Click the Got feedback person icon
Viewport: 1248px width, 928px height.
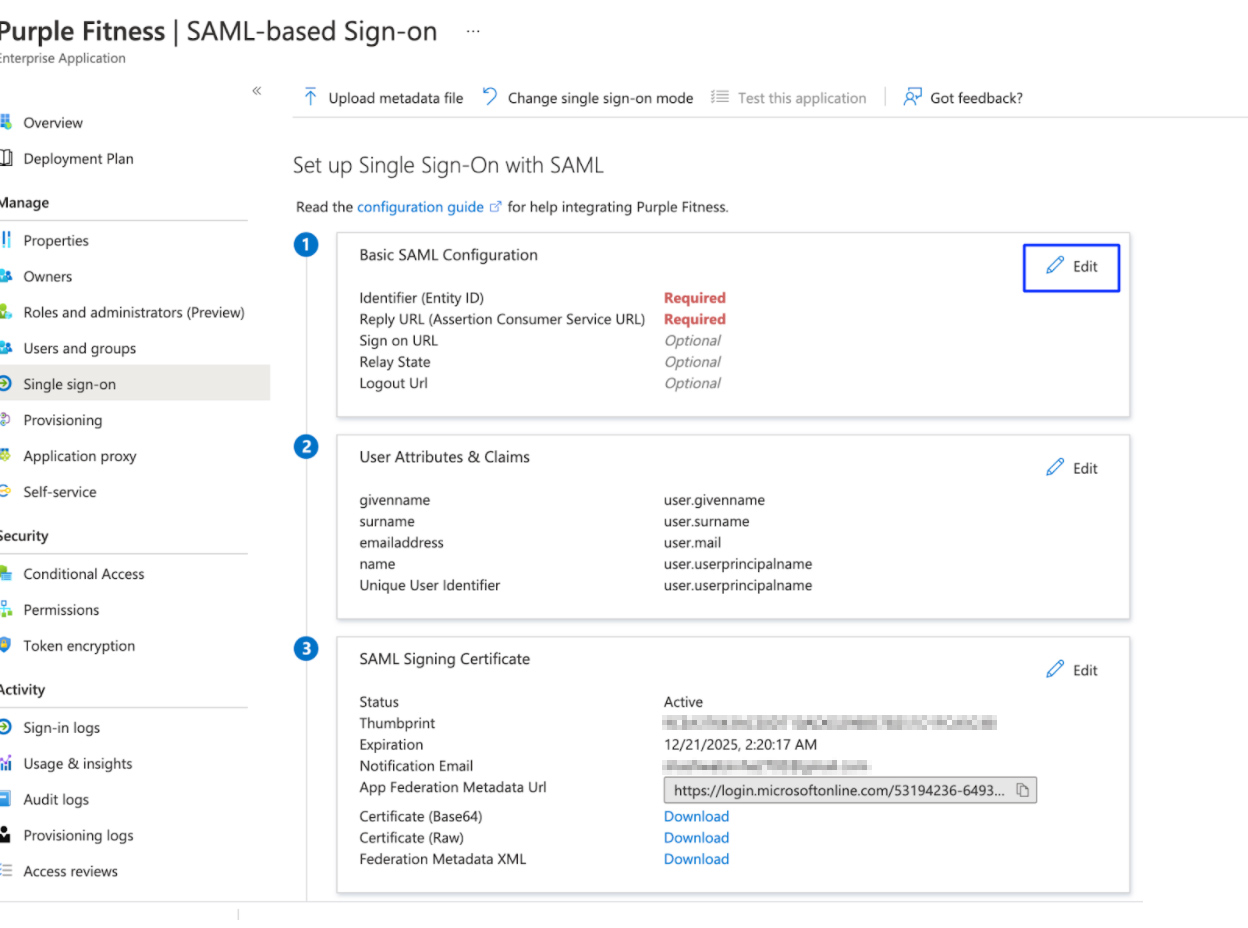(912, 97)
